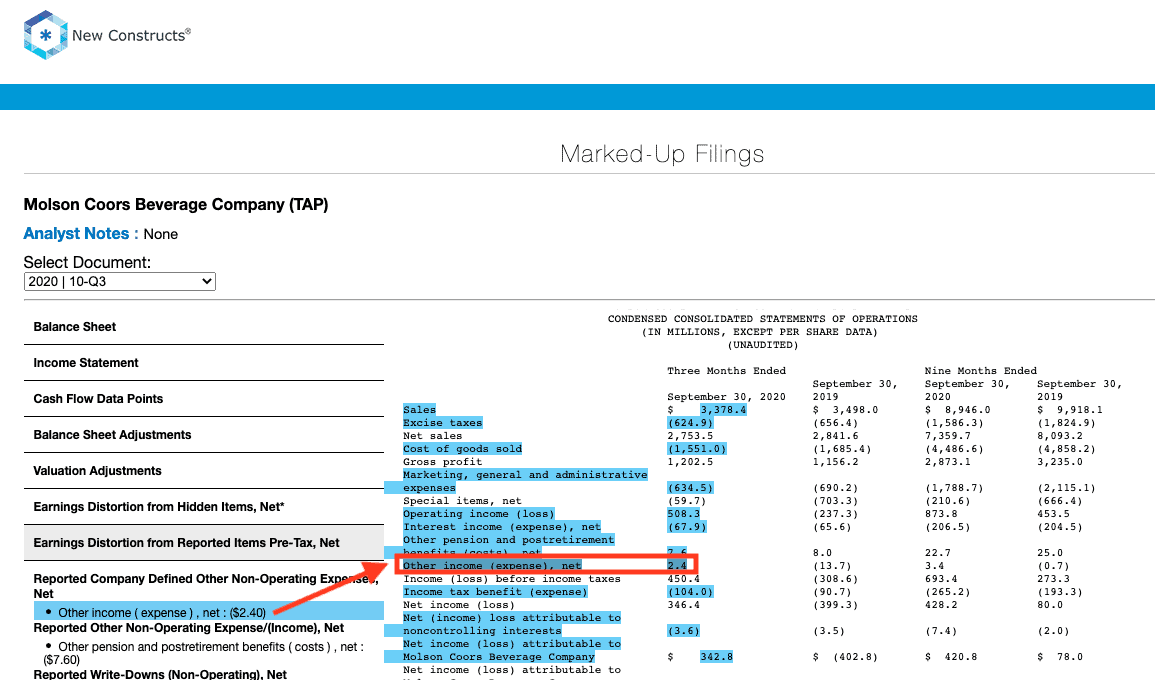Viewport: 1155px width, 680px height.
Task: Click the highlighted Sales value 3,378.4
Action: click(x=723, y=410)
